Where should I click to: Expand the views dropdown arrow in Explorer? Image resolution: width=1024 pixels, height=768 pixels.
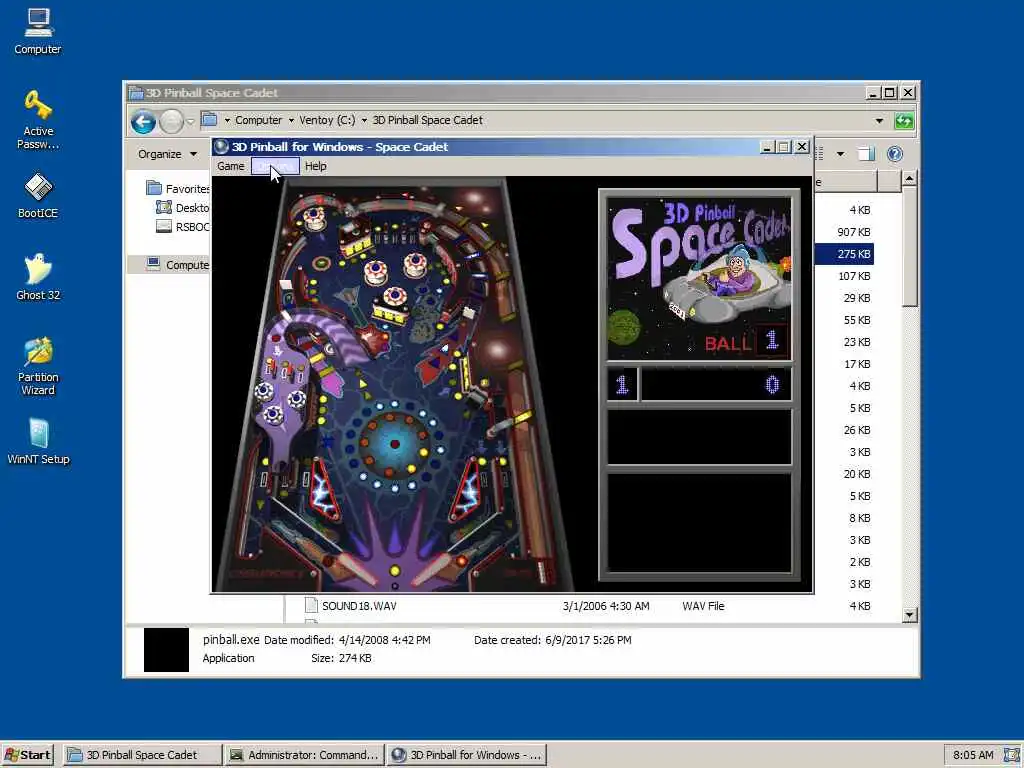[x=840, y=154]
